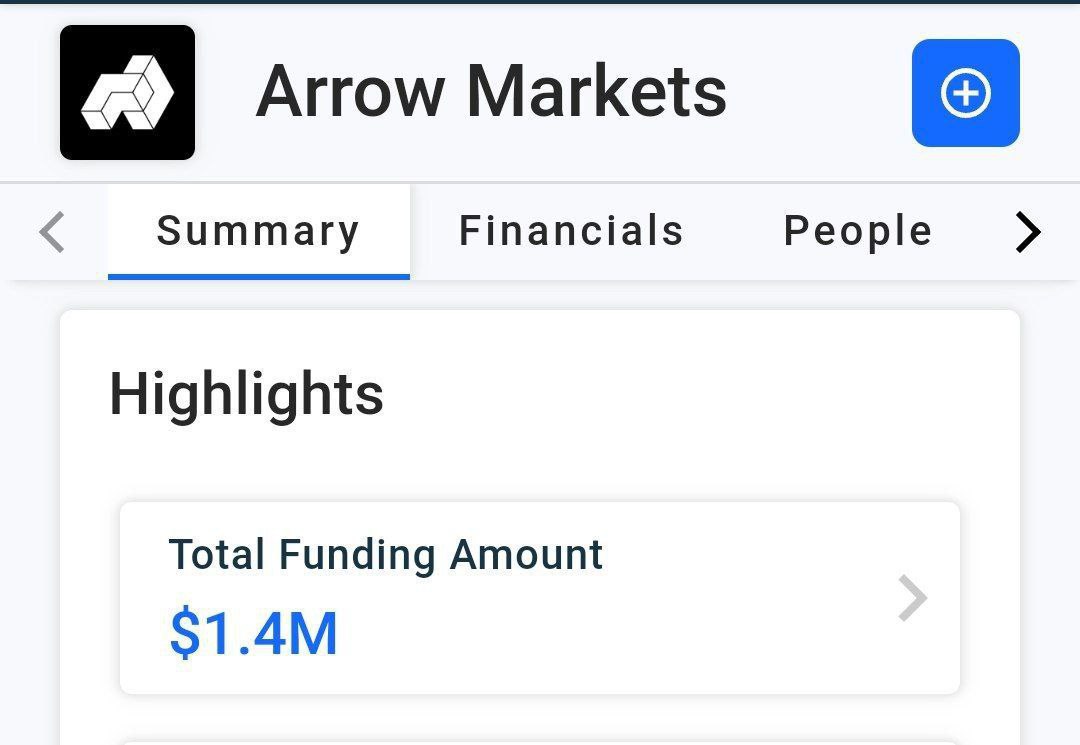
Task: Click the blue underline beneath Summary
Action: [258, 277]
